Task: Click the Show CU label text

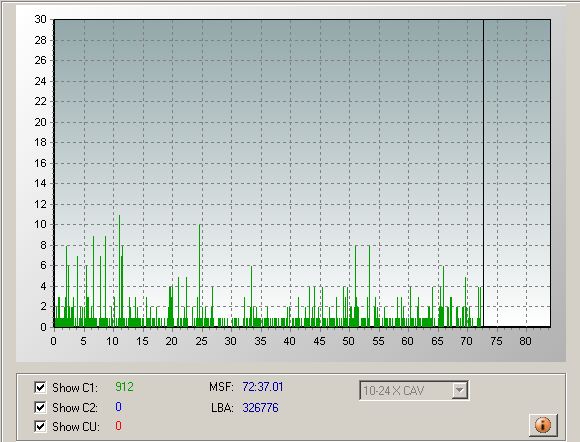Action: 76,427
